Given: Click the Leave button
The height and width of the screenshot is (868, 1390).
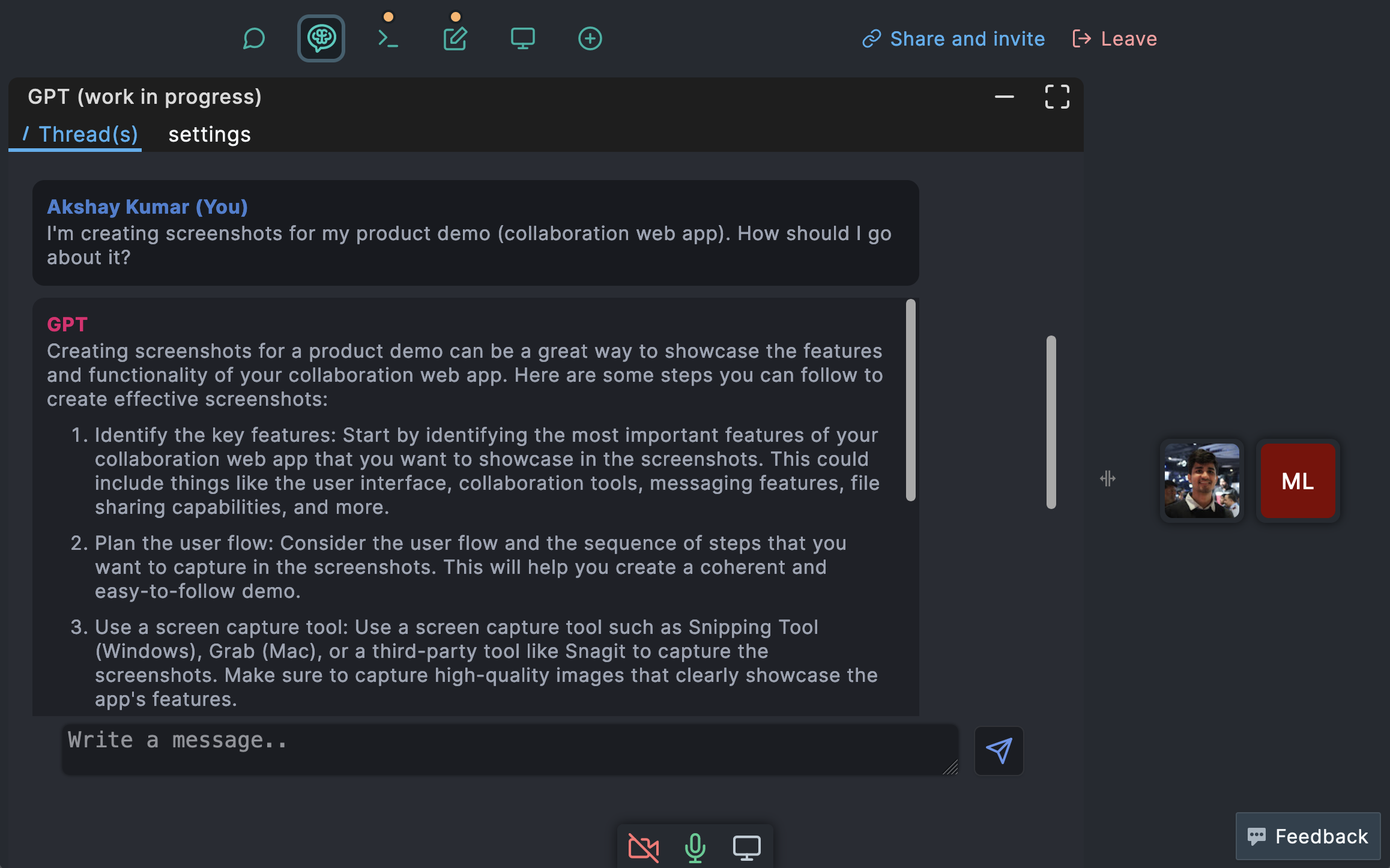Looking at the screenshot, I should click(x=1115, y=39).
